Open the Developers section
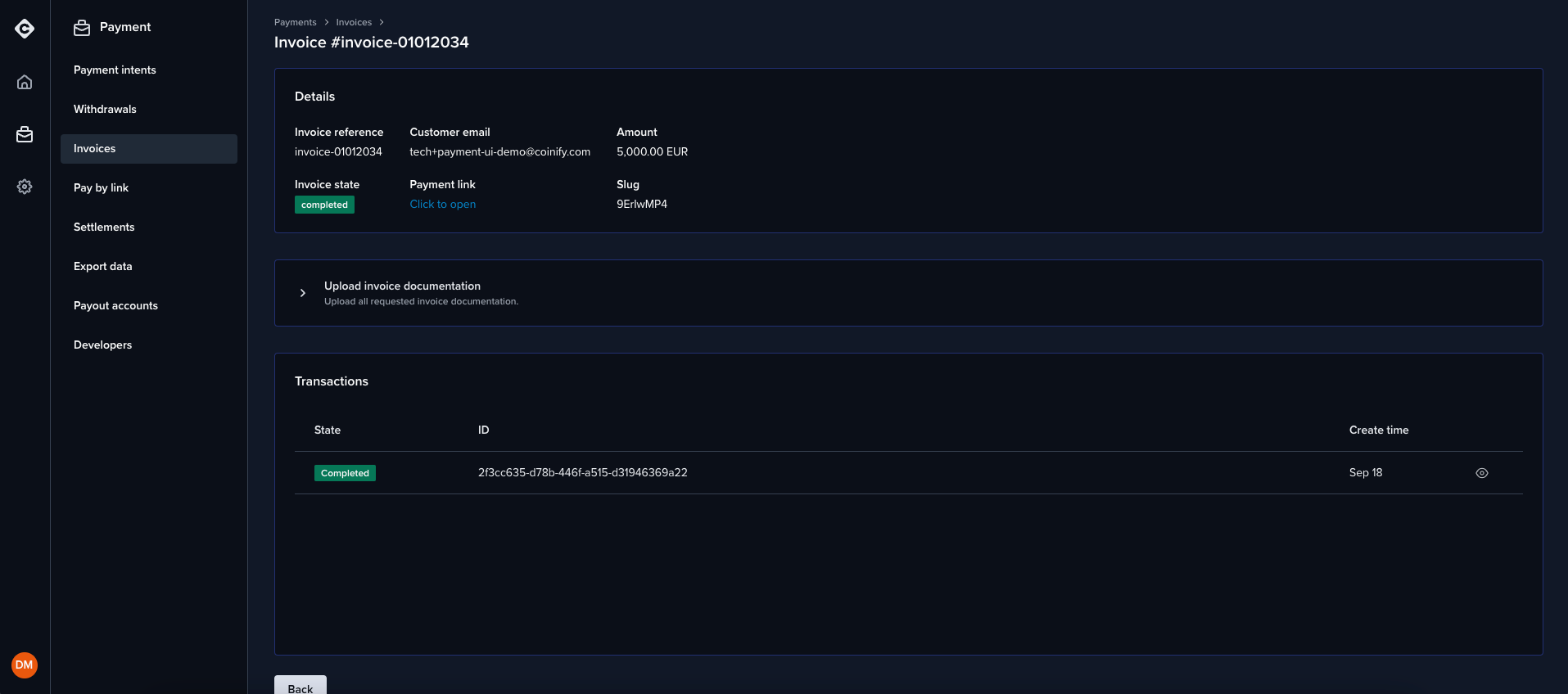 click(102, 345)
